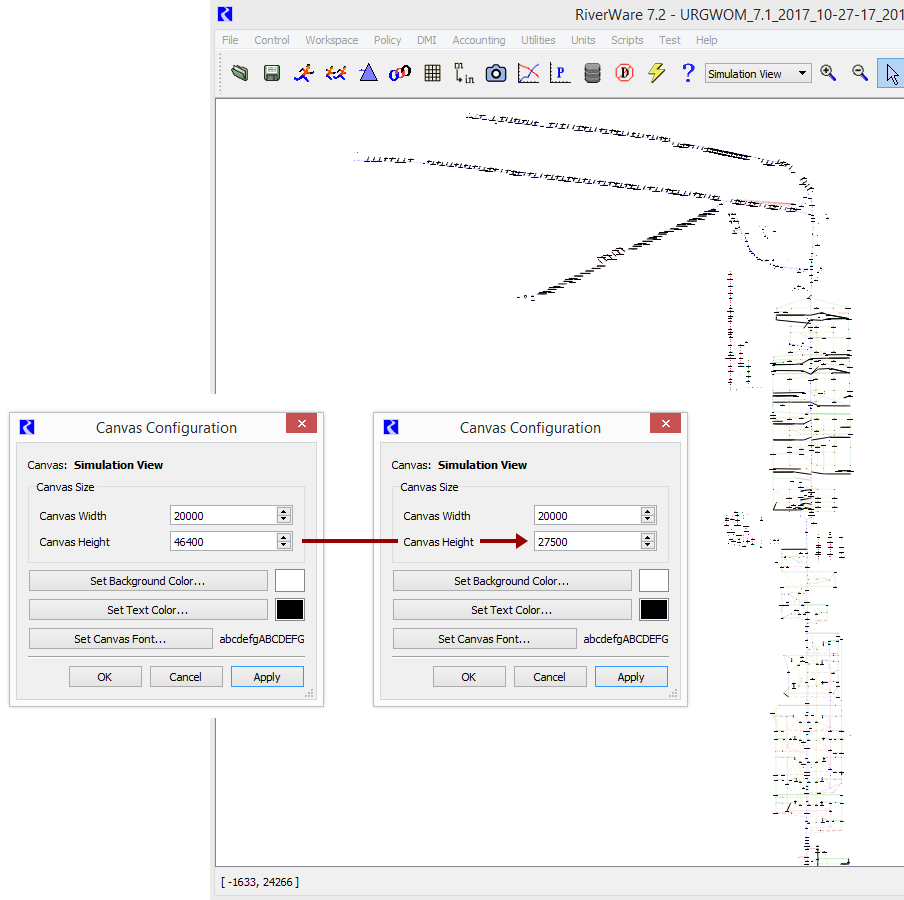The height and width of the screenshot is (900, 904).
Task: Click Set Background Color in the 27500-height dialog
Action: [512, 581]
